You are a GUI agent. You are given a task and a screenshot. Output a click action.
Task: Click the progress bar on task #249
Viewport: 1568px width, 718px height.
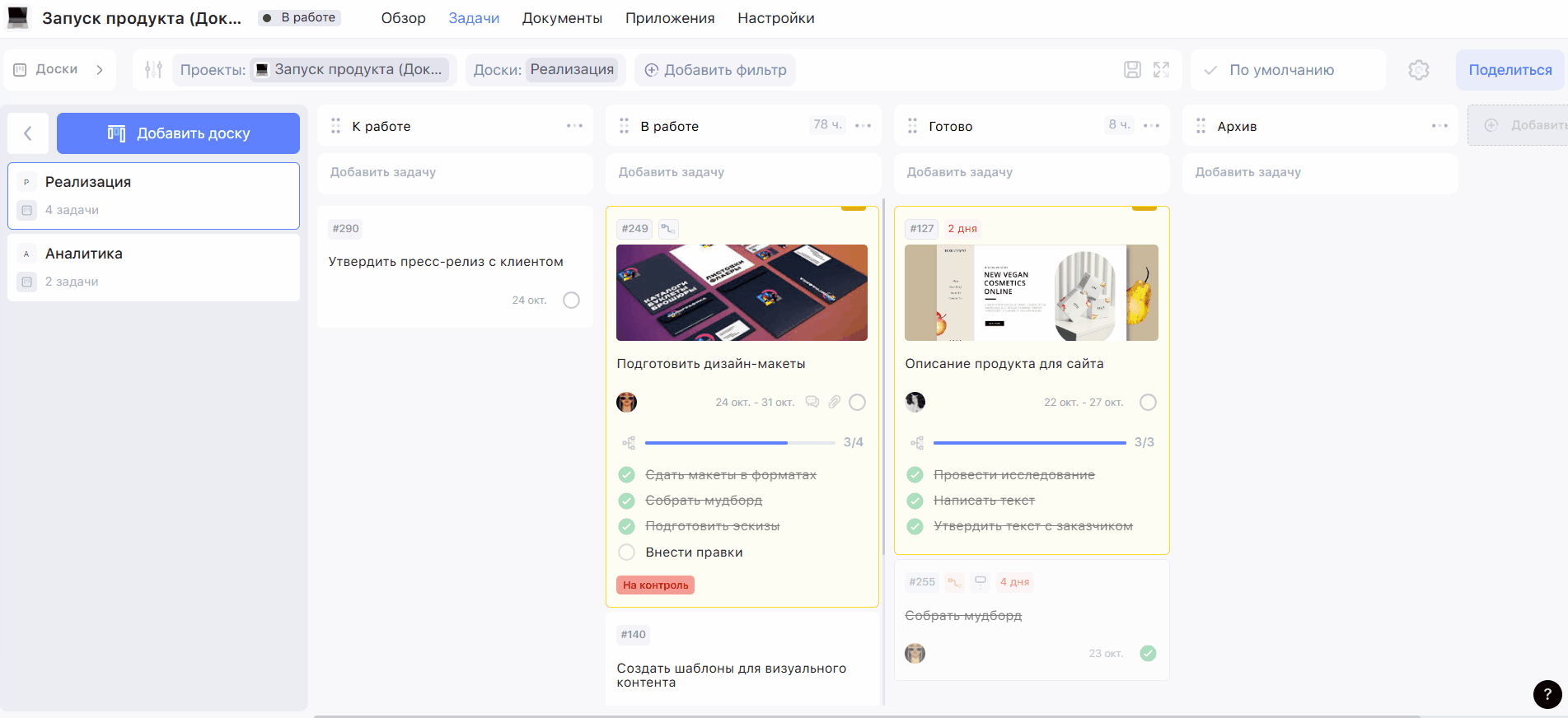739,443
